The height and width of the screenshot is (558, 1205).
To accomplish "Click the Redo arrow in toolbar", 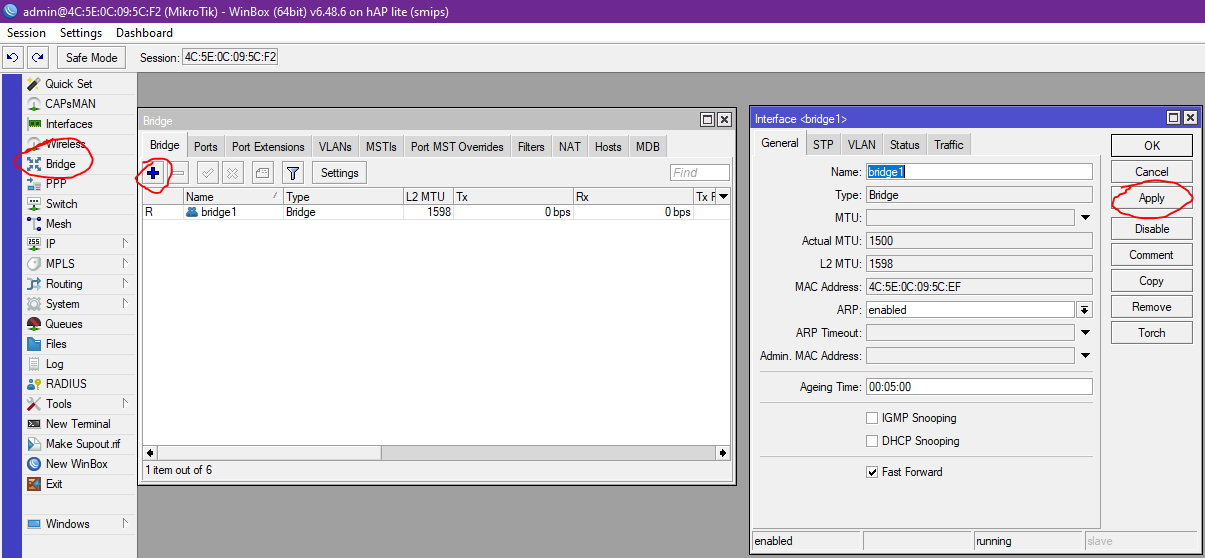I will click(37, 57).
